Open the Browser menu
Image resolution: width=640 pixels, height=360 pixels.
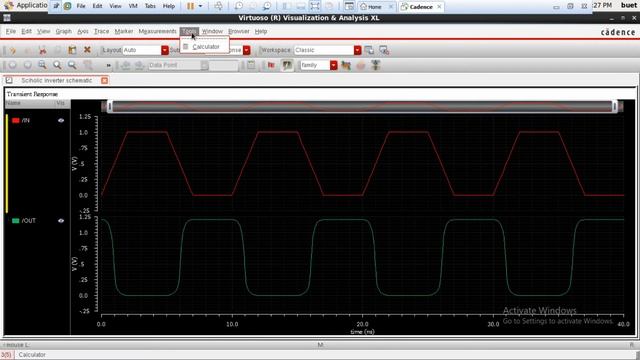238,31
